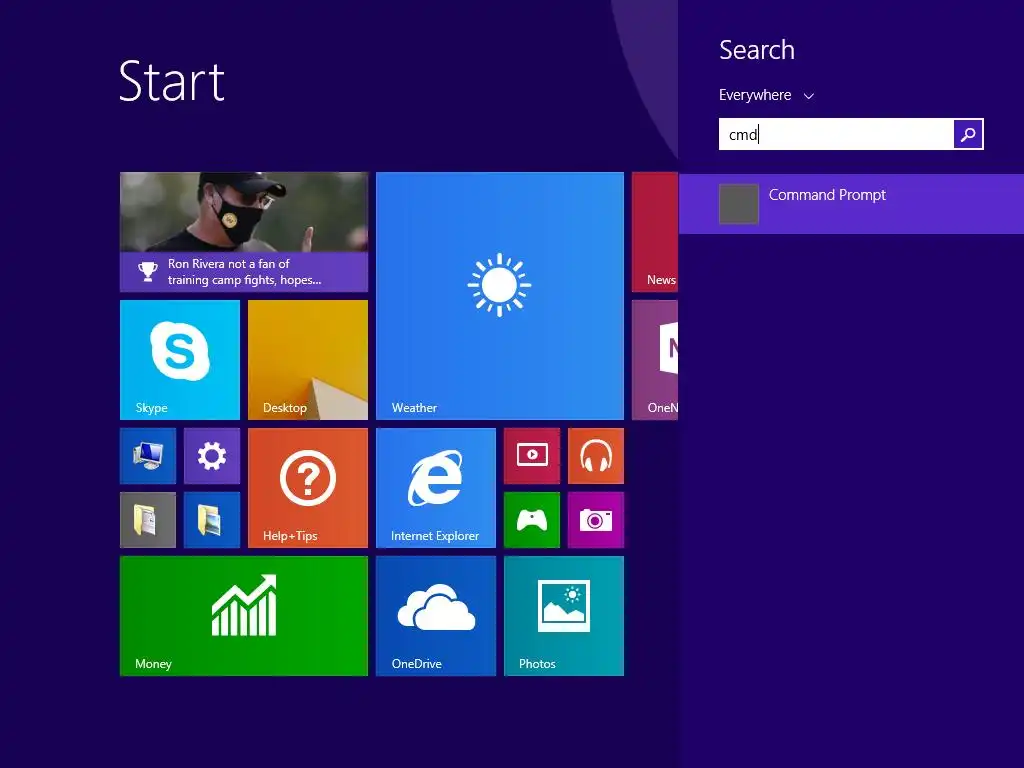Open the Video player tile
Screen dimensions: 1024x768
532,456
